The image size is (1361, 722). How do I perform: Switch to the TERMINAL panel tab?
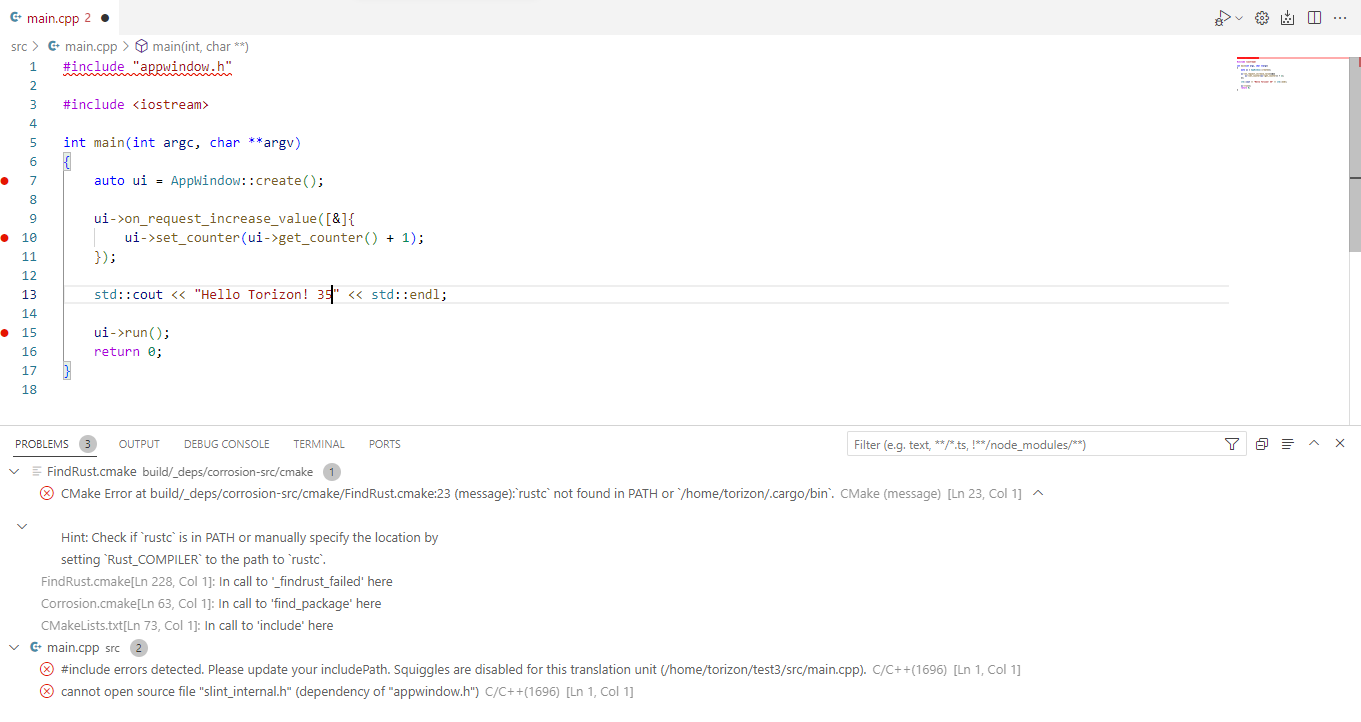[319, 444]
